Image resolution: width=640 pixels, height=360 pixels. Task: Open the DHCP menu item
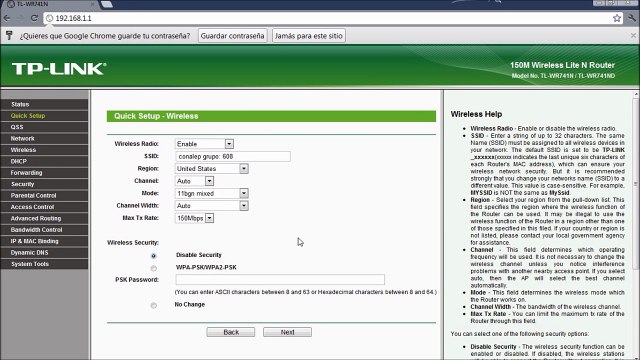[x=44, y=162]
